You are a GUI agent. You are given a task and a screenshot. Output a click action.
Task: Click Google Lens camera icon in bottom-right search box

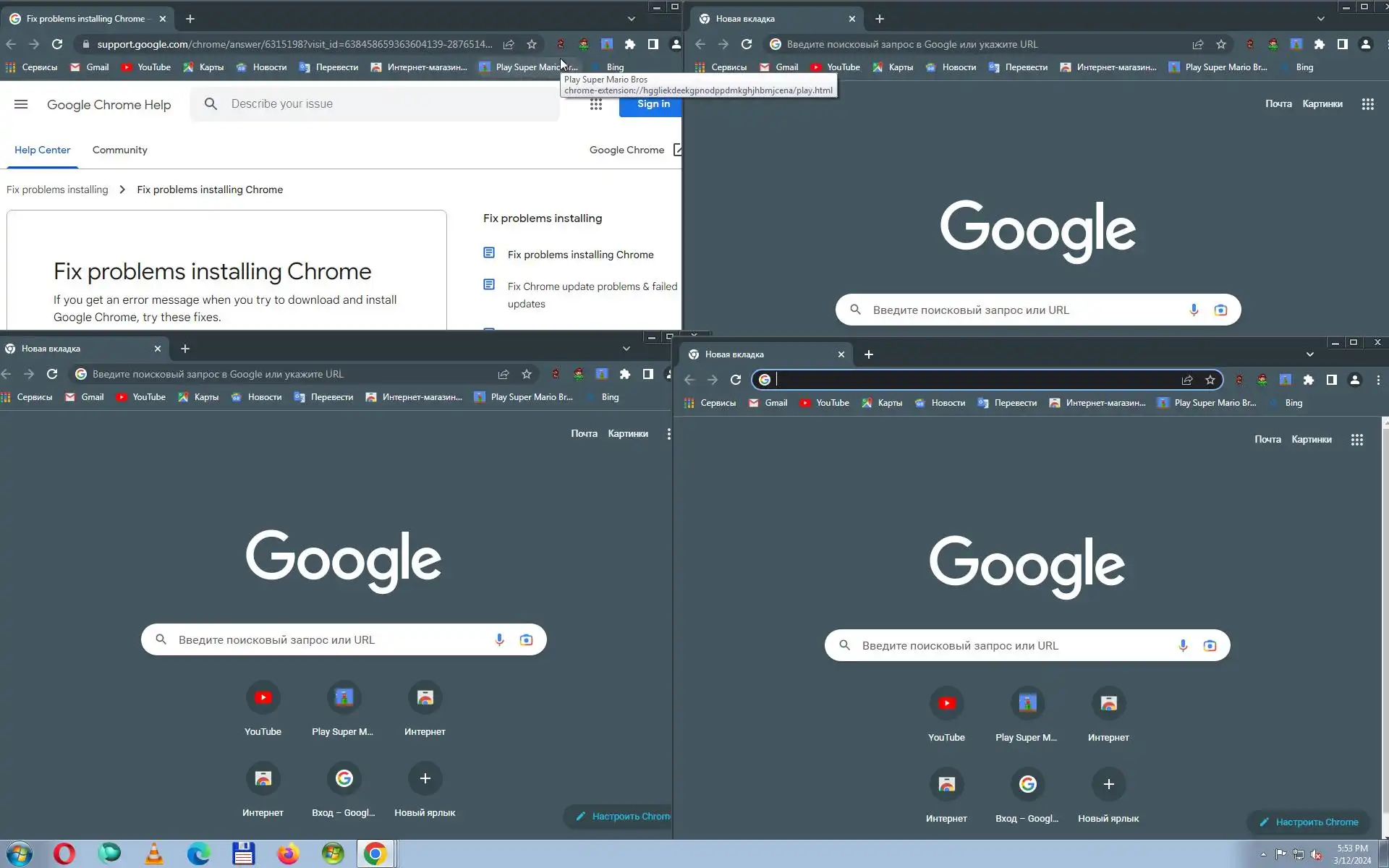[1210, 646]
